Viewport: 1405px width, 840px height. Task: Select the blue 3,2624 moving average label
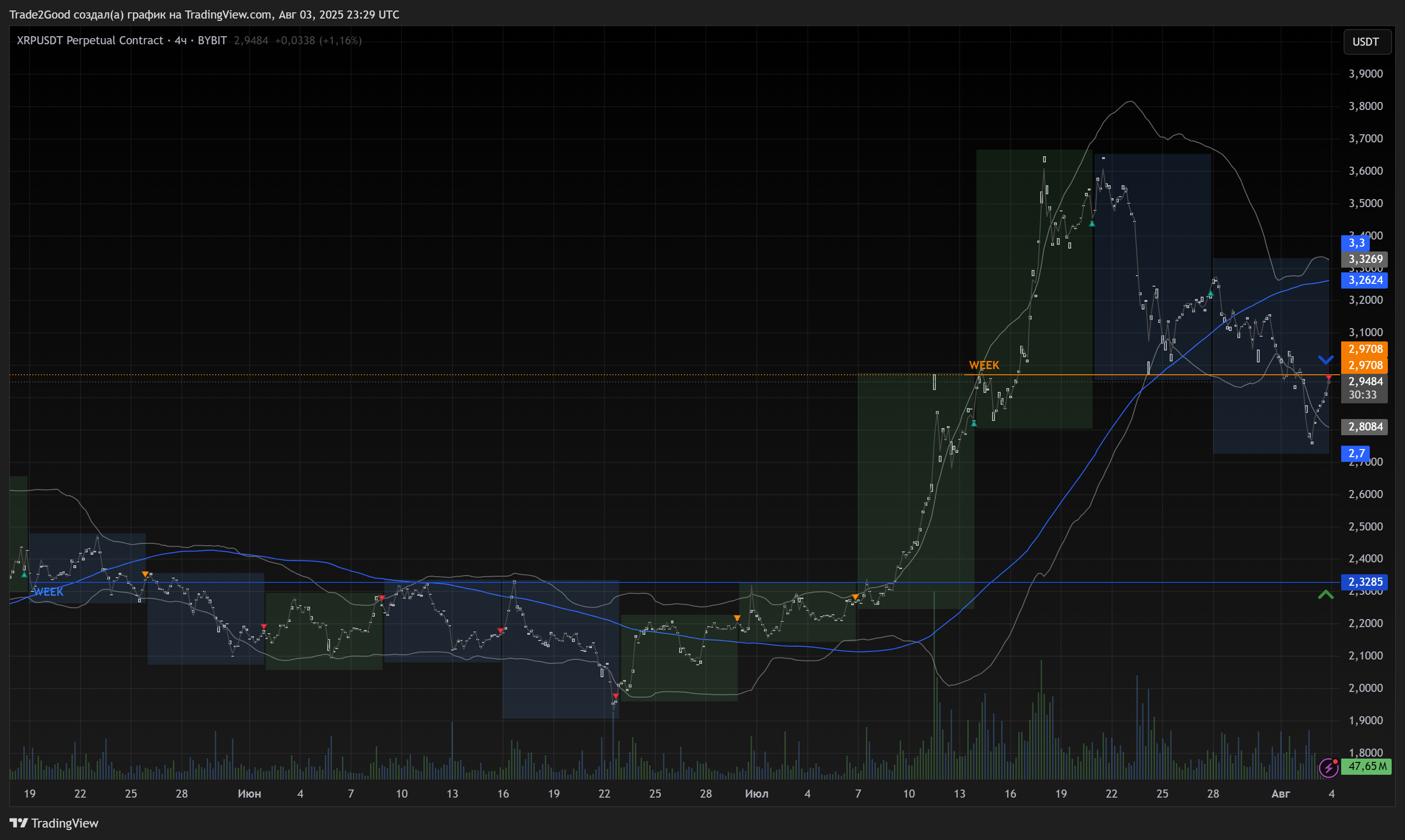(x=1365, y=280)
